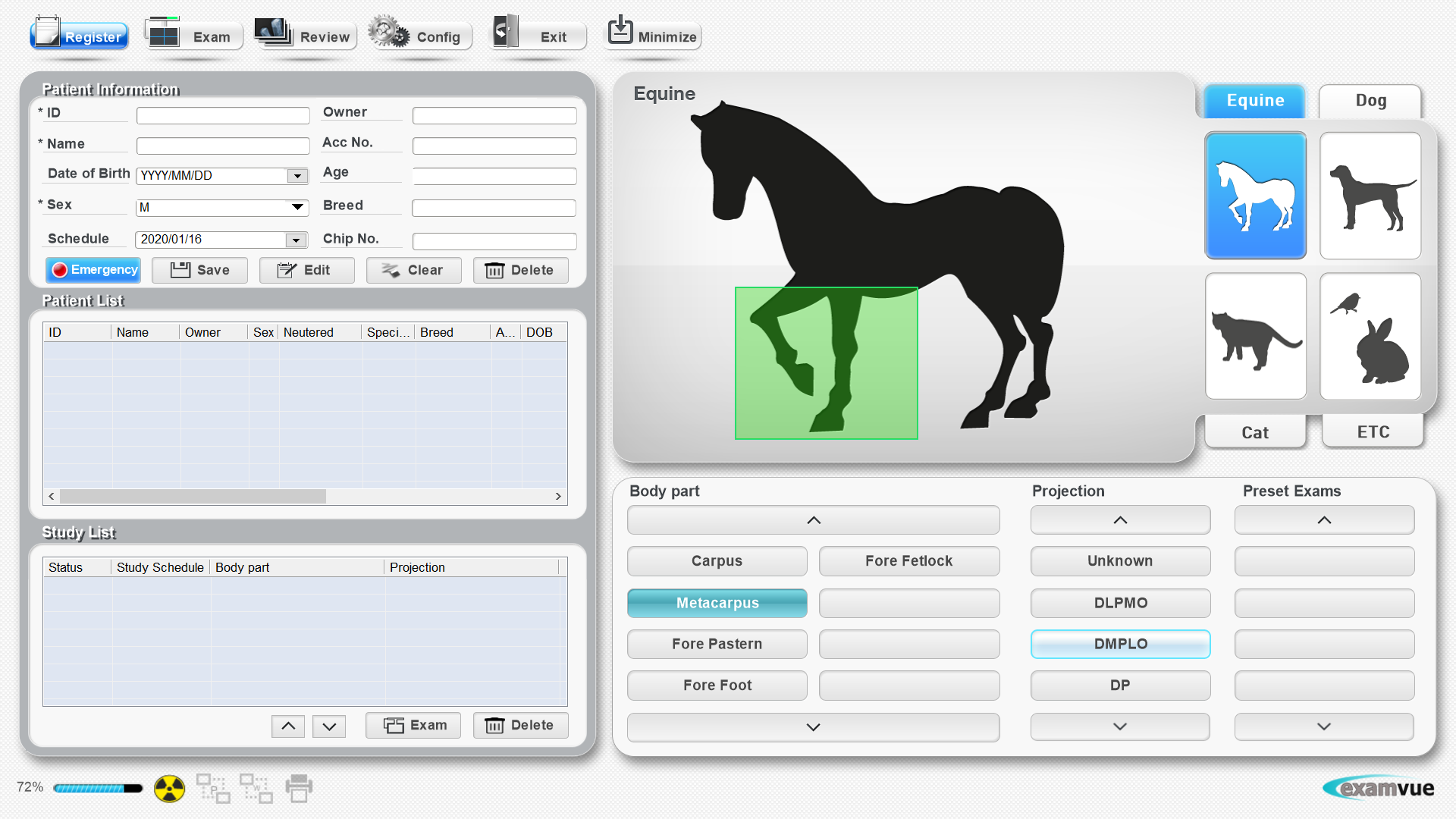1456x819 pixels.
Task: Click the radiation warning status icon
Action: point(169,789)
